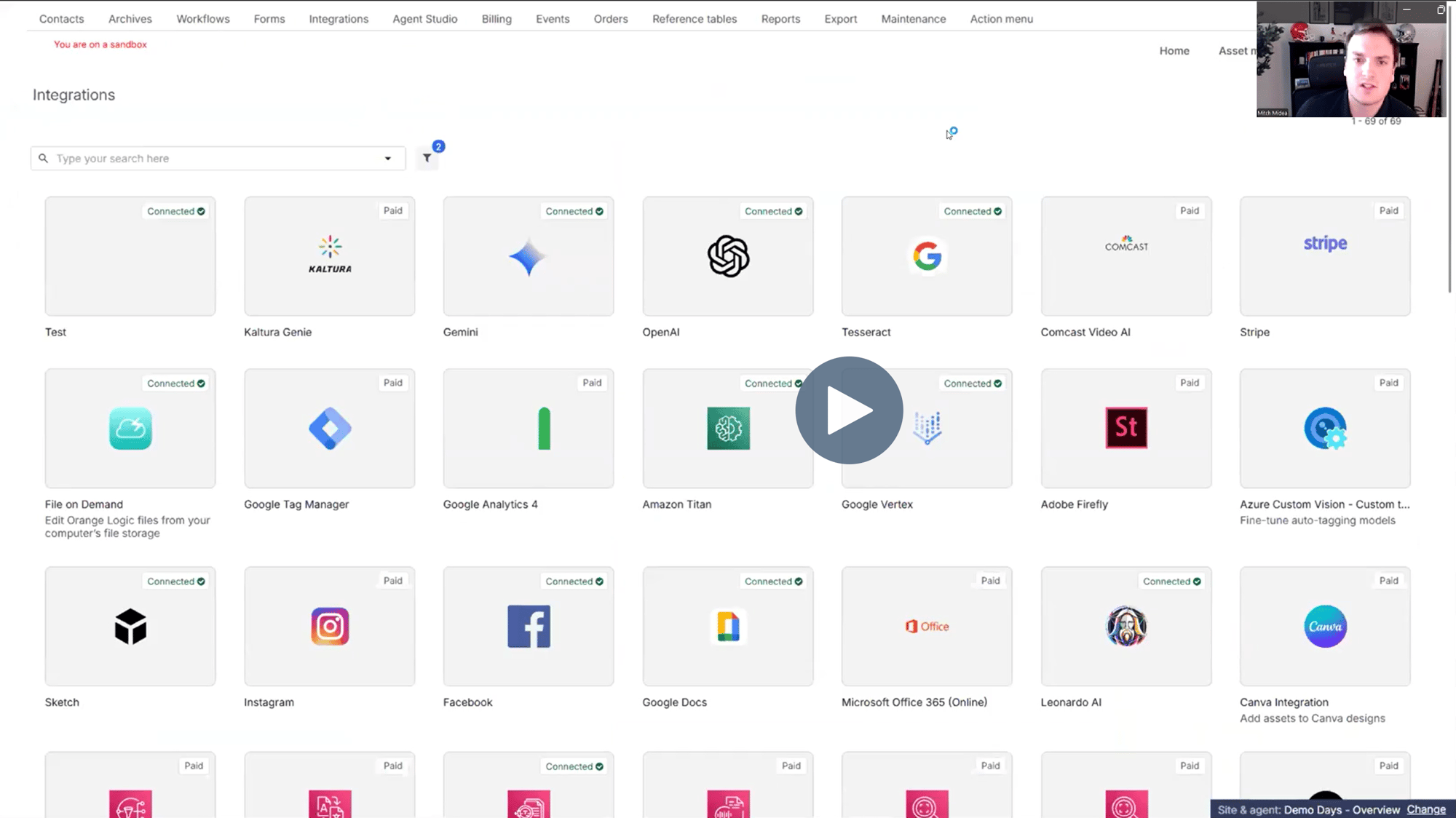1456x818 pixels.
Task: Open the Tesseract integration logo
Action: coord(927,256)
